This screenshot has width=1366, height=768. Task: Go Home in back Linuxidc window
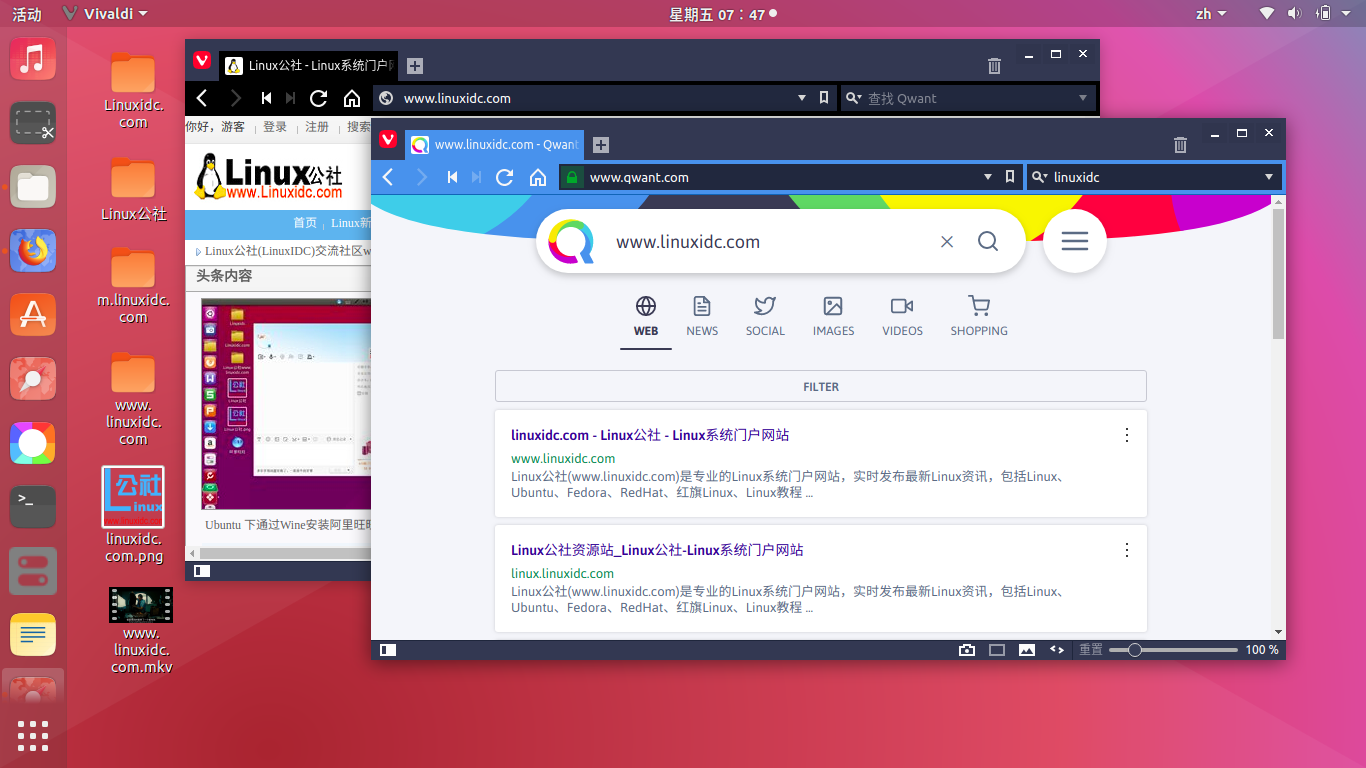352,98
